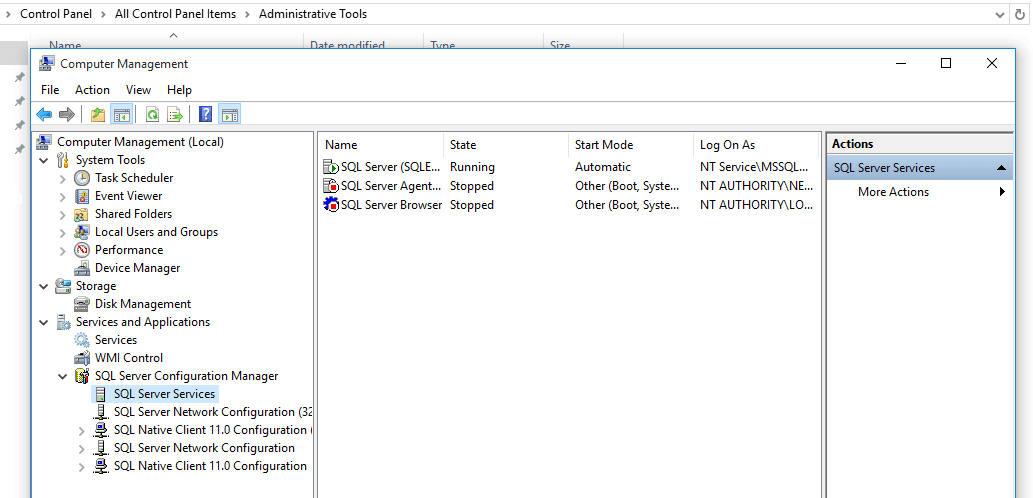The image size is (1033, 498).
Task: Maximize the Computer Management window
Action: [946, 63]
